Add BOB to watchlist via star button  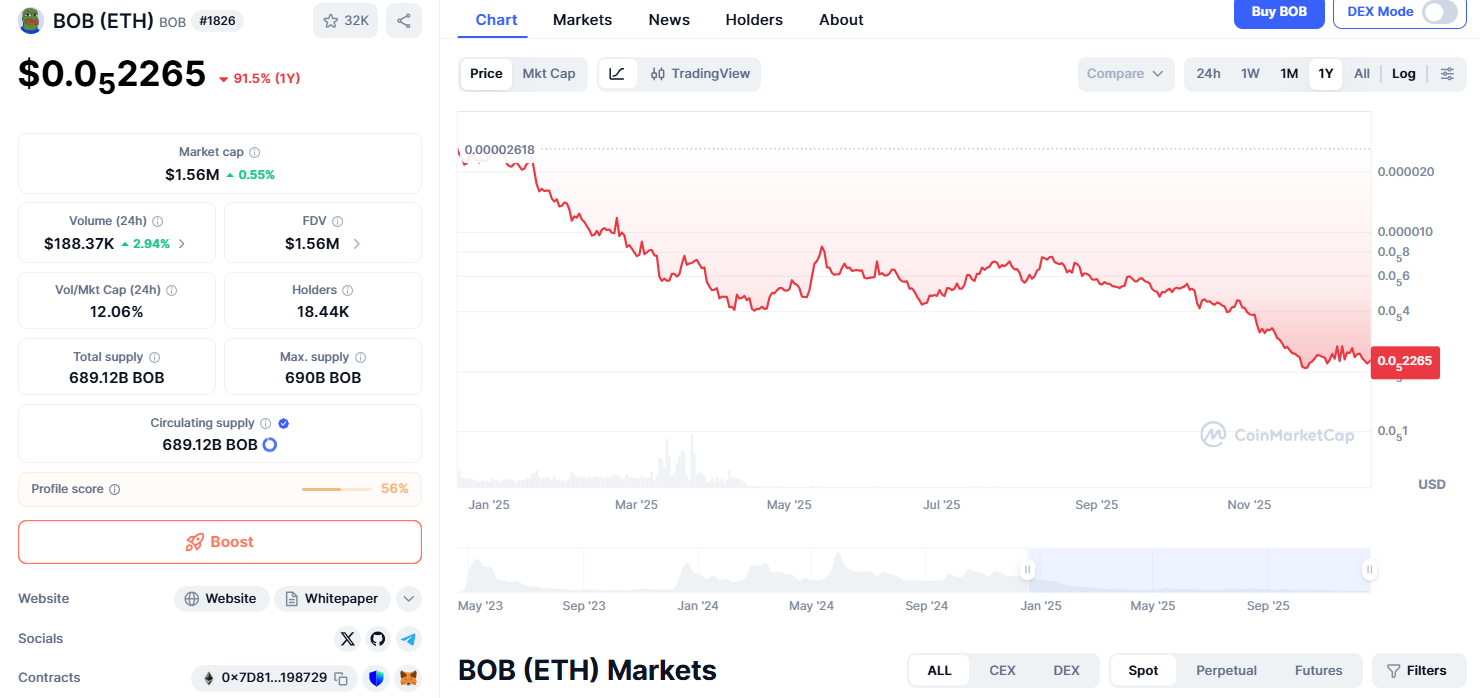[x=345, y=20]
